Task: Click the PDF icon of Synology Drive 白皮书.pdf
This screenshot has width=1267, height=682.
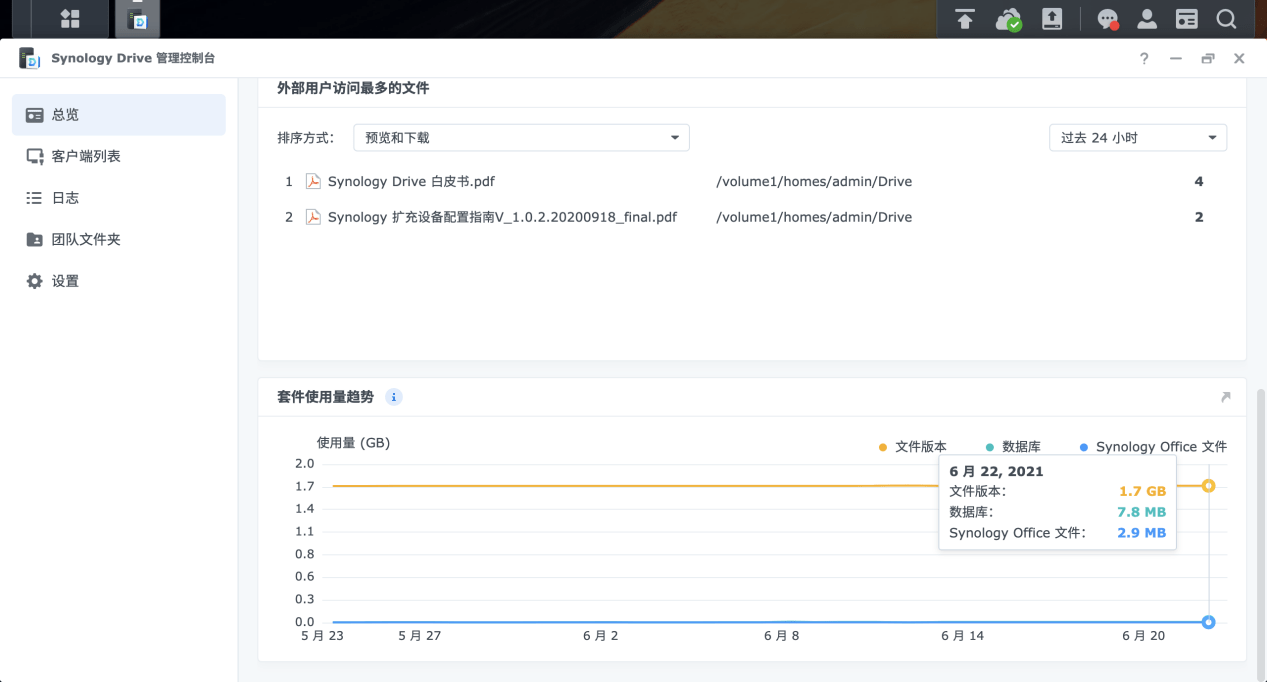Action: pyautogui.click(x=313, y=181)
